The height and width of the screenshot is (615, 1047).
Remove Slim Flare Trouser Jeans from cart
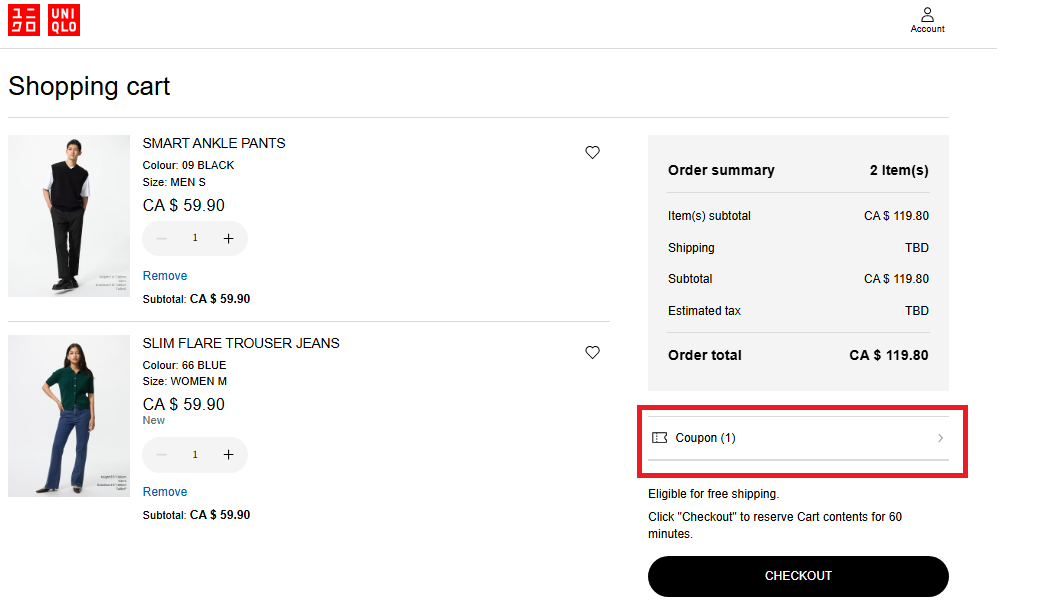(x=165, y=492)
